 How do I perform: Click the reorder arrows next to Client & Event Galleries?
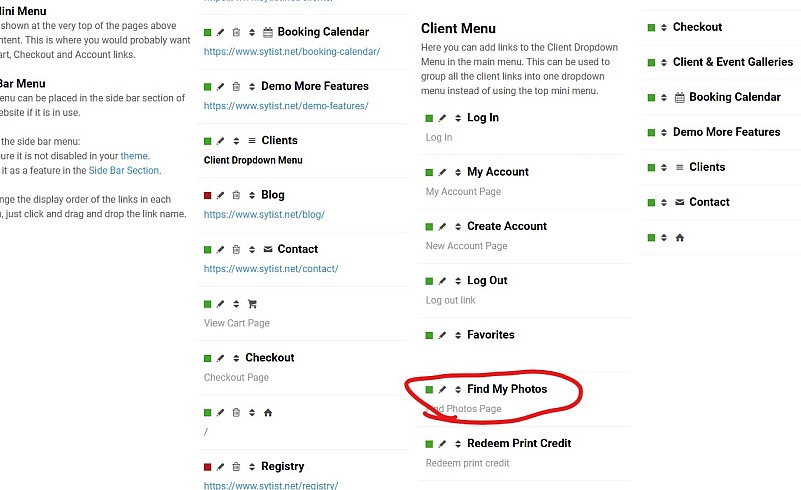pyautogui.click(x=664, y=62)
